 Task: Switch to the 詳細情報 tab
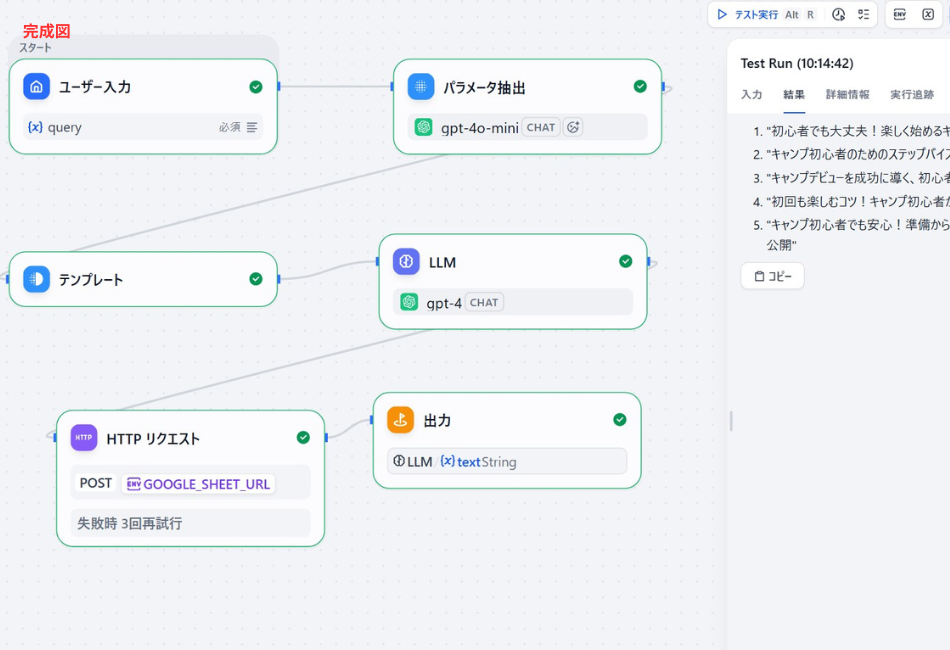point(847,95)
